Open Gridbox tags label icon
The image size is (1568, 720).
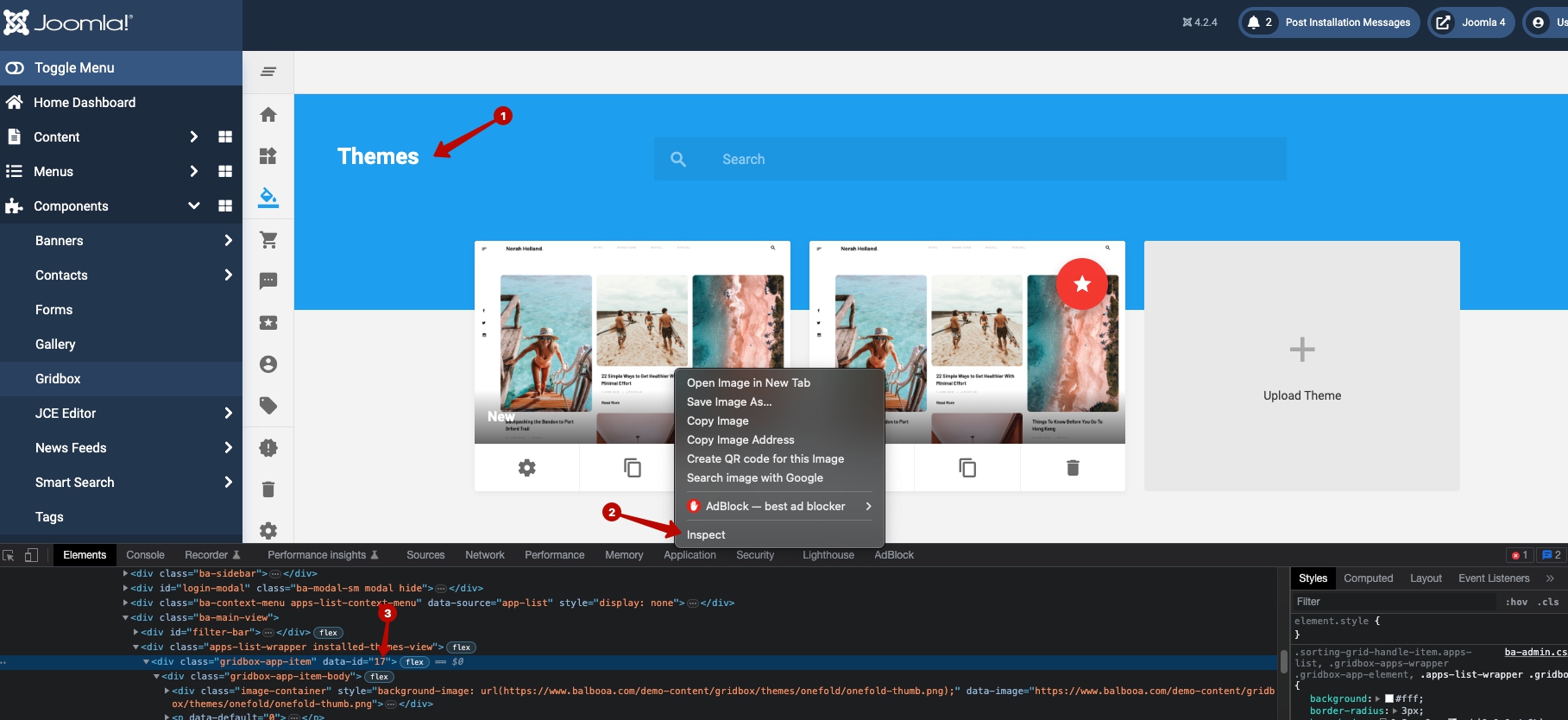[268, 406]
